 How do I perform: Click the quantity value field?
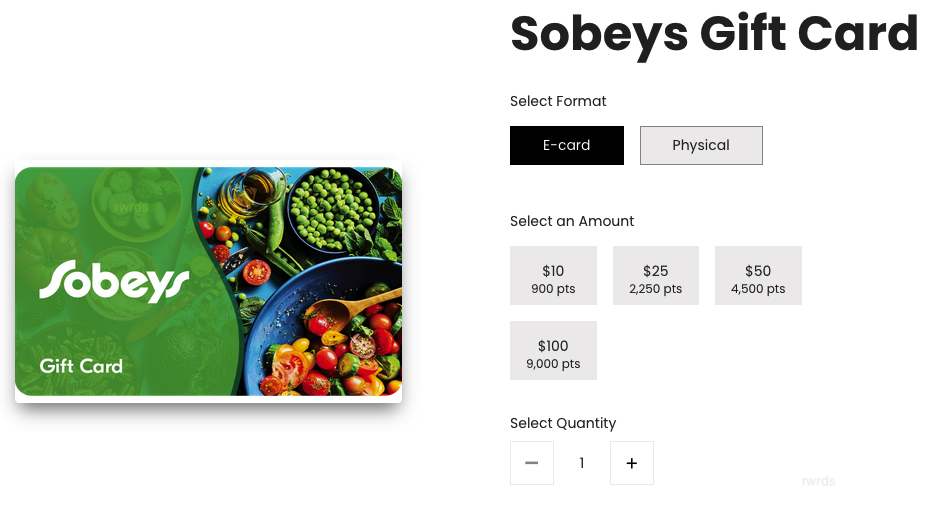tap(582, 463)
